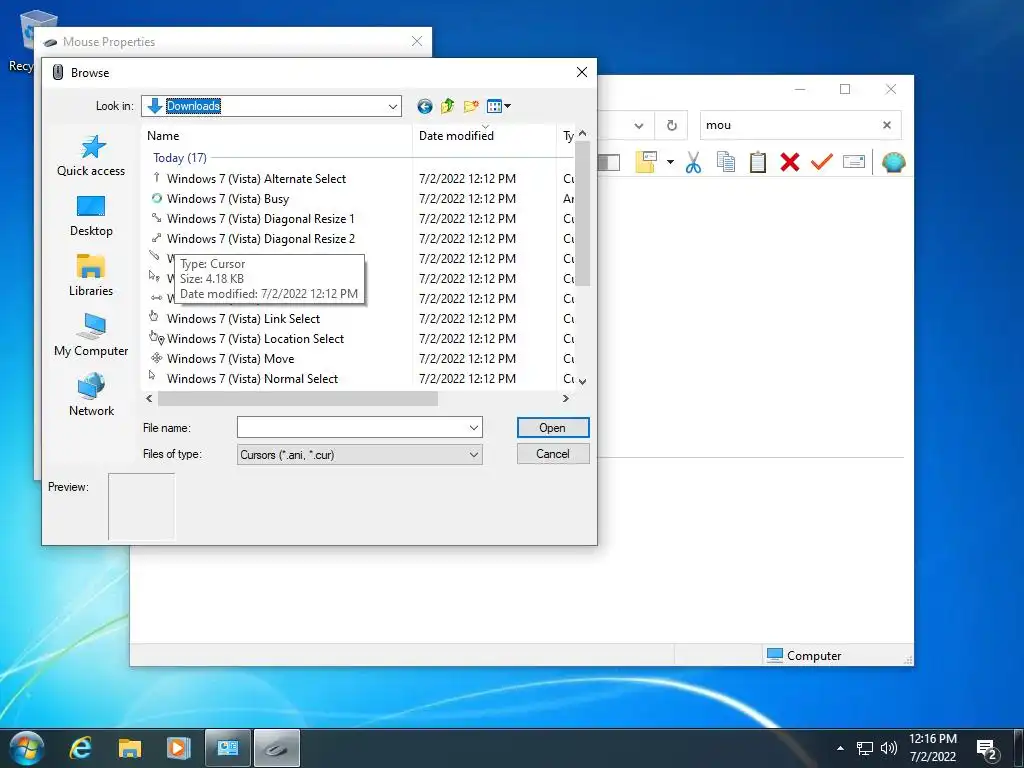Open Windows Start menu
The width and height of the screenshot is (1024, 768).
(x=27, y=748)
